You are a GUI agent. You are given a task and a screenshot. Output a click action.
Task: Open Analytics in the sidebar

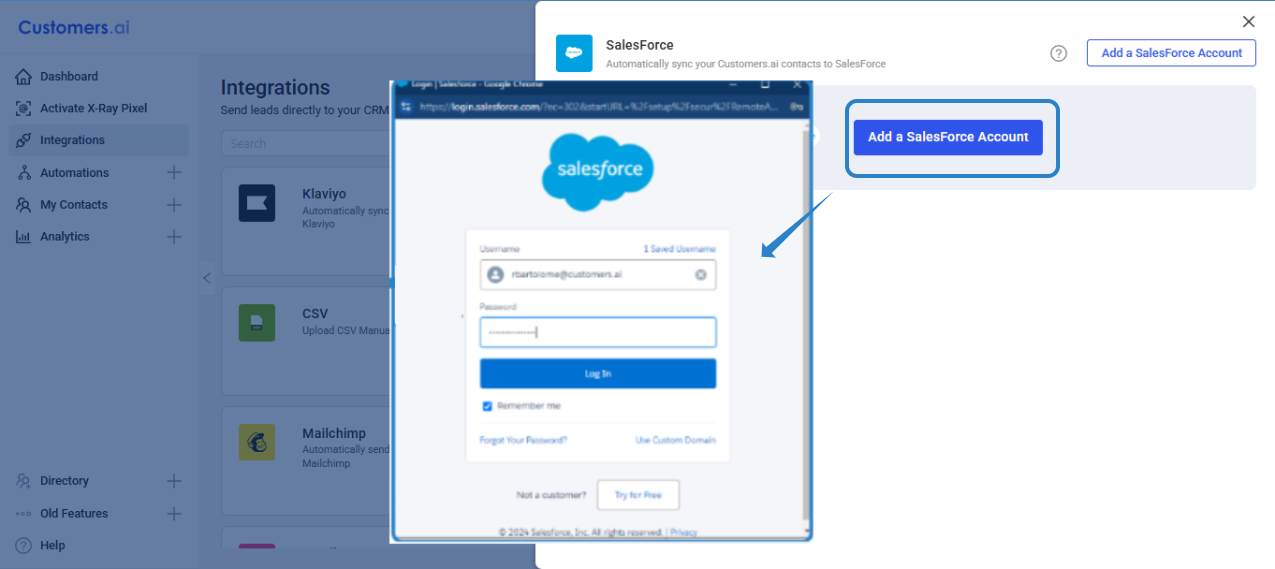(x=65, y=237)
